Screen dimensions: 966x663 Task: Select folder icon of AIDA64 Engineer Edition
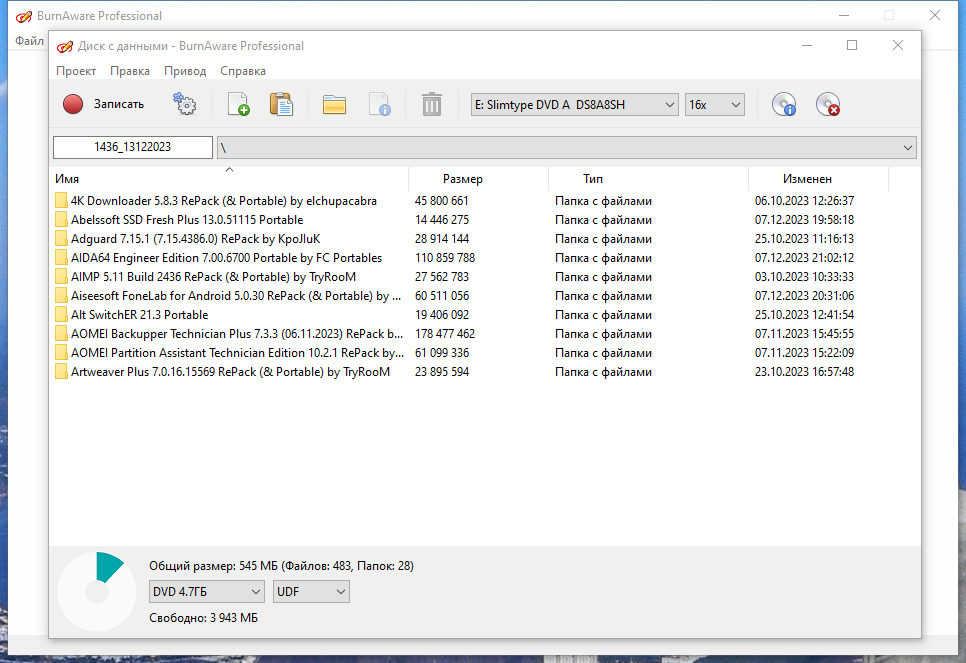click(x=61, y=258)
